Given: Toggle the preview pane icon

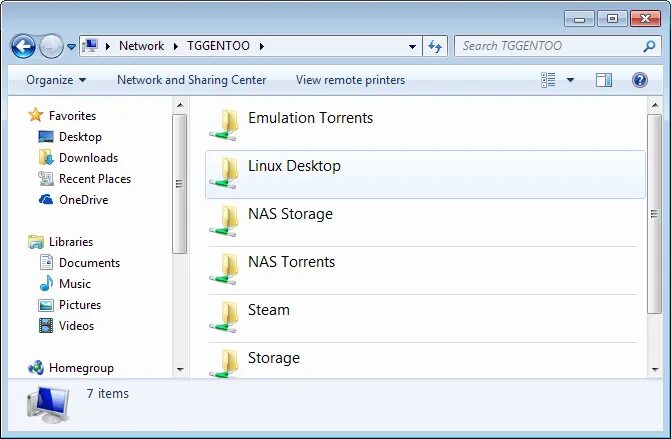Looking at the screenshot, I should (604, 80).
